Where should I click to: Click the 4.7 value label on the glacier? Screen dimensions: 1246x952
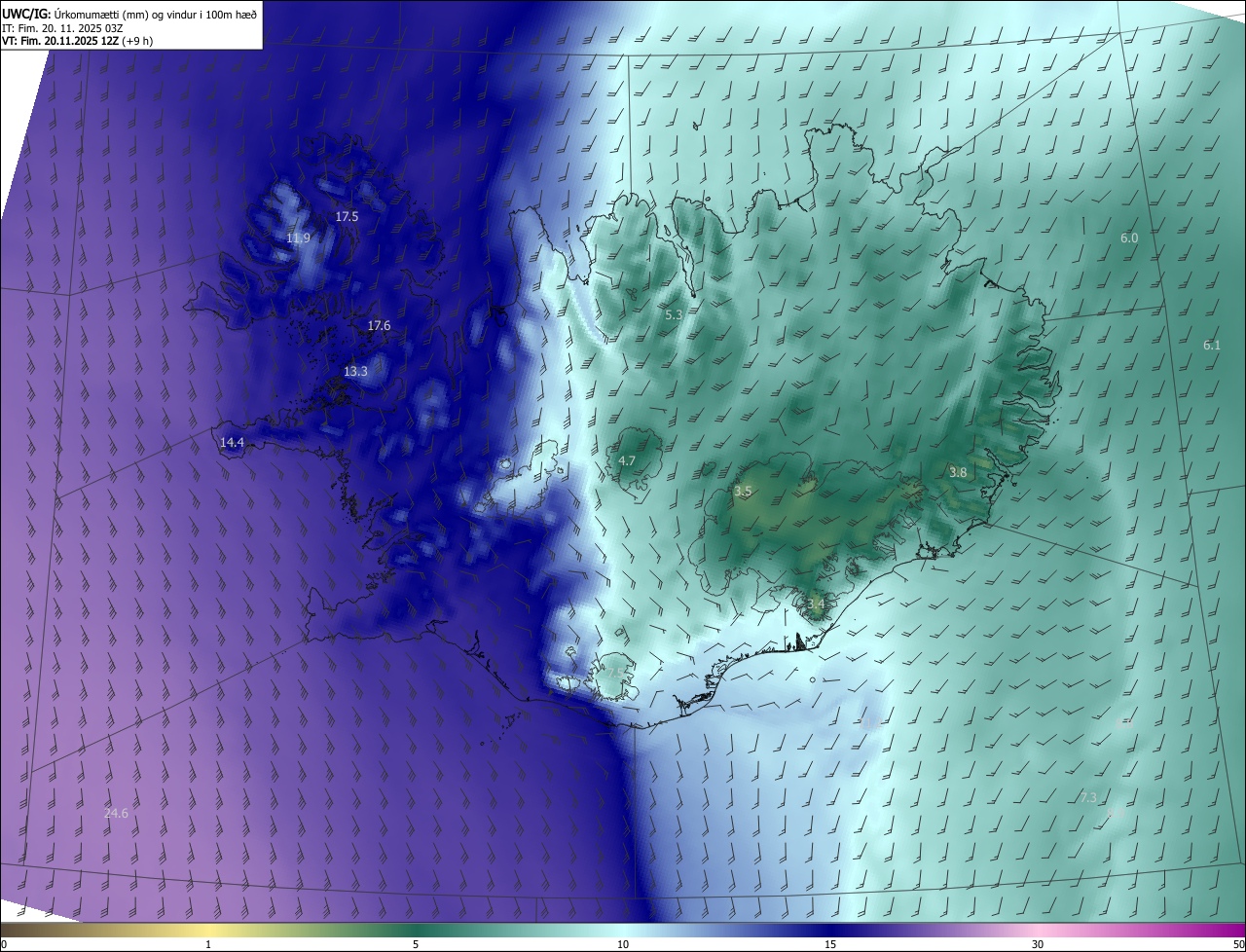point(627,461)
